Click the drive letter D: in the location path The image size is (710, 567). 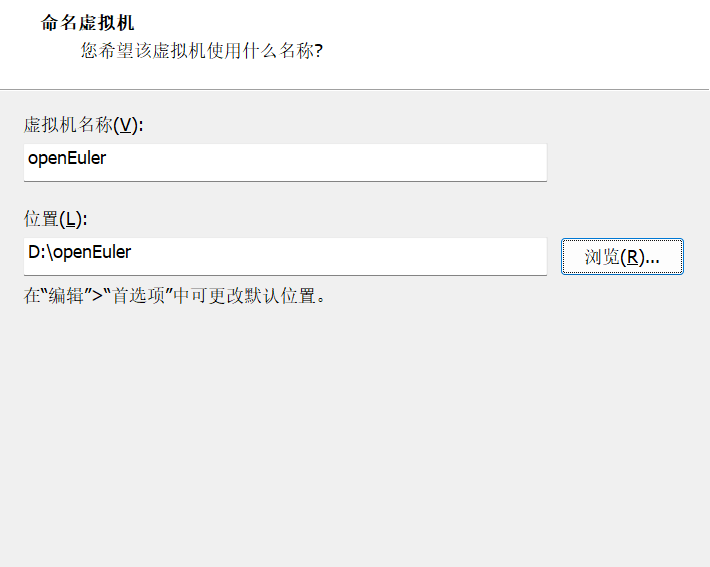click(x=37, y=252)
